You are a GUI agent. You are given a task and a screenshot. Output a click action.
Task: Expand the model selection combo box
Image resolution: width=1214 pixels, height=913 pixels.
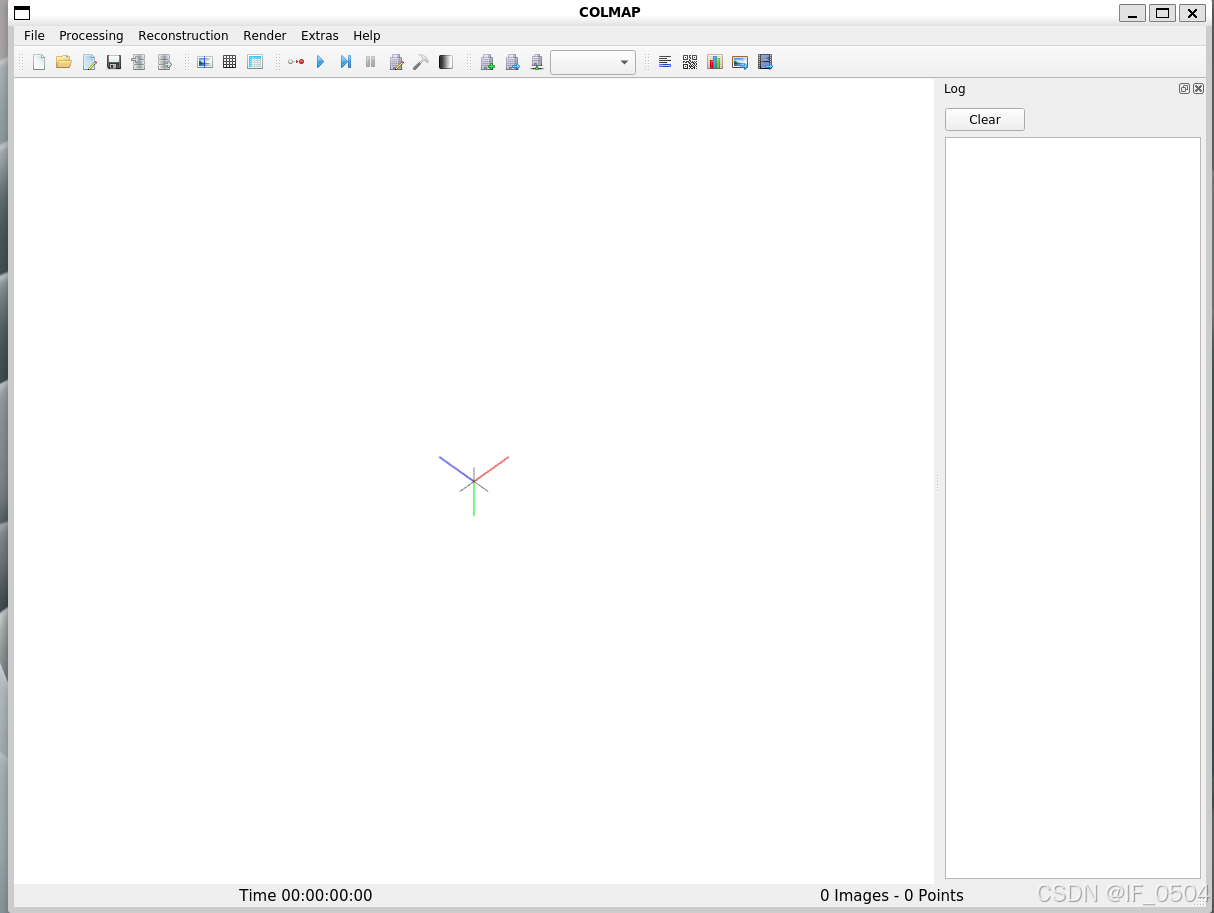click(x=593, y=62)
